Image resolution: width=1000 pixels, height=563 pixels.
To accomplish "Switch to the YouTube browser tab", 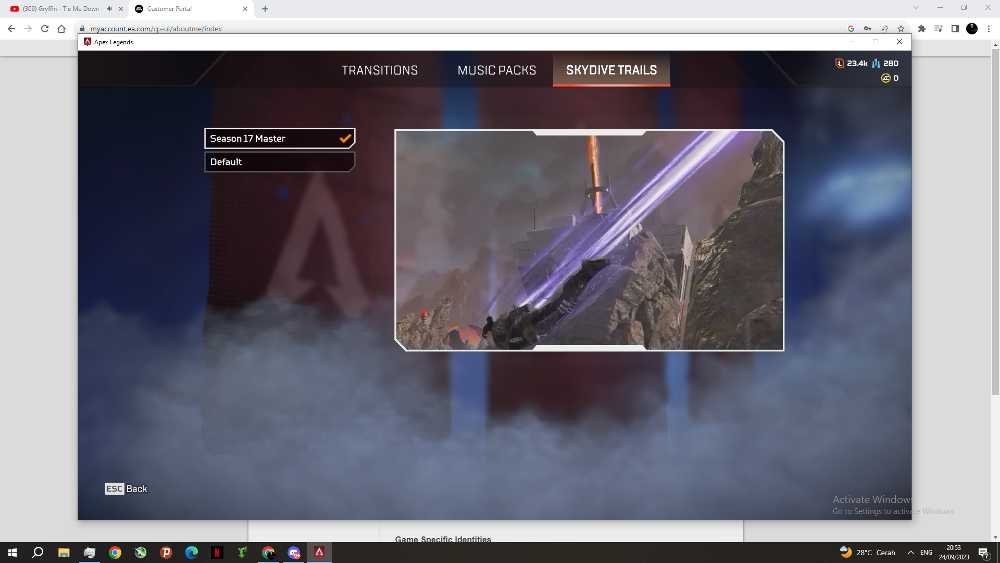I will tap(61, 9).
